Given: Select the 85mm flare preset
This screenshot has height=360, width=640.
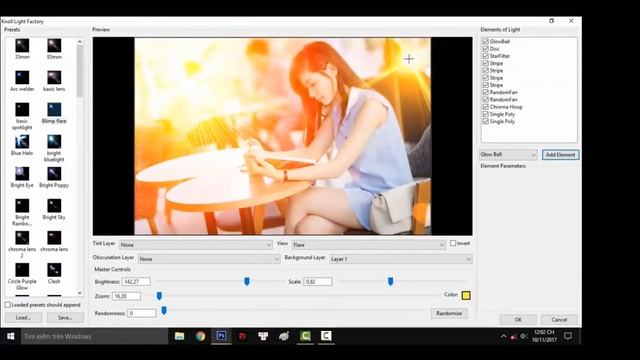Looking at the screenshot, I should 54,49.
